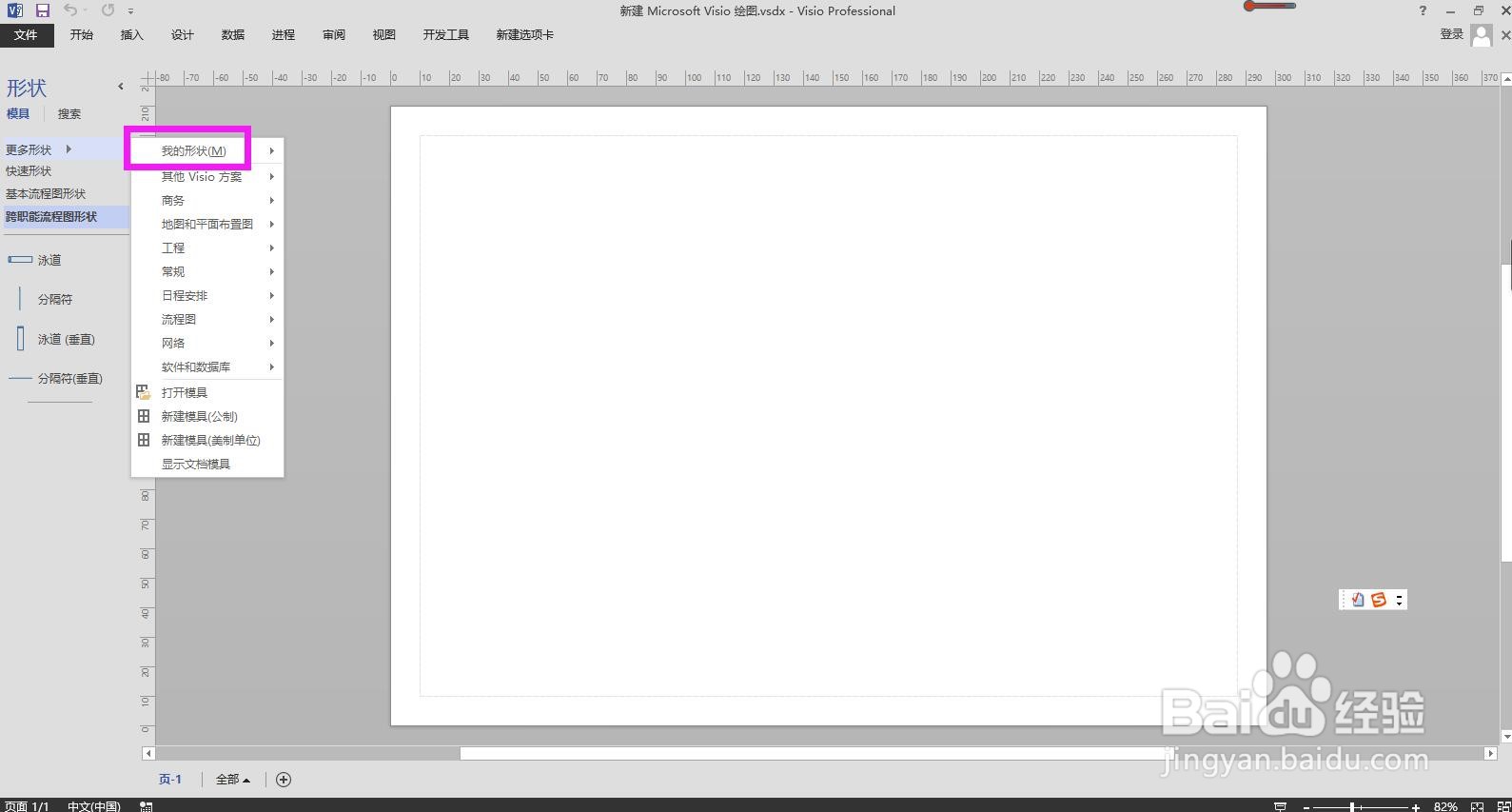Select the 模具 tab in the Shapes panel
This screenshot has width=1512, height=812.
point(18,114)
